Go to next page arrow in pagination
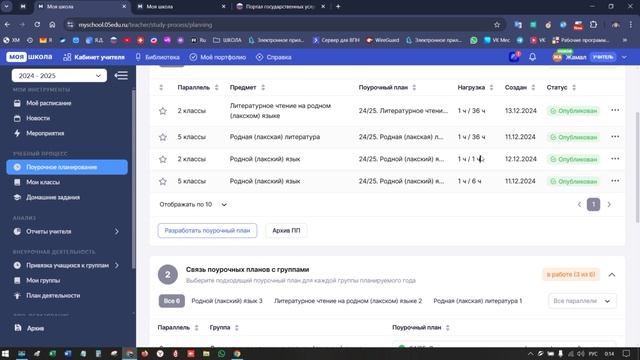 point(609,204)
